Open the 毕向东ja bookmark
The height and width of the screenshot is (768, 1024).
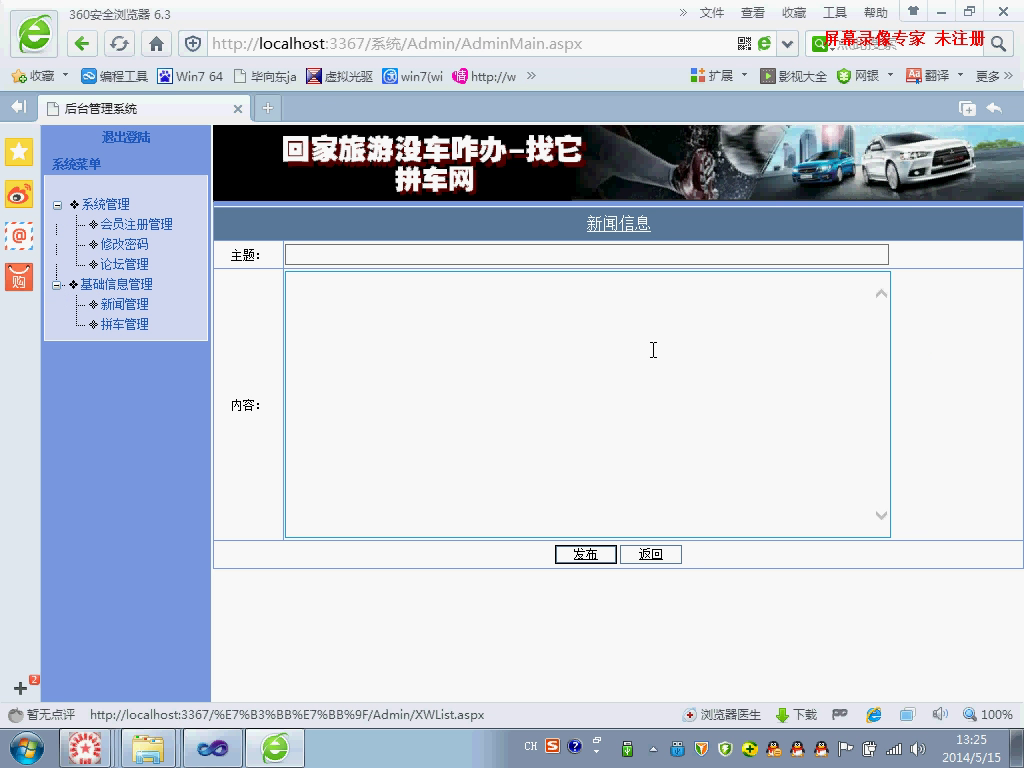[265, 76]
